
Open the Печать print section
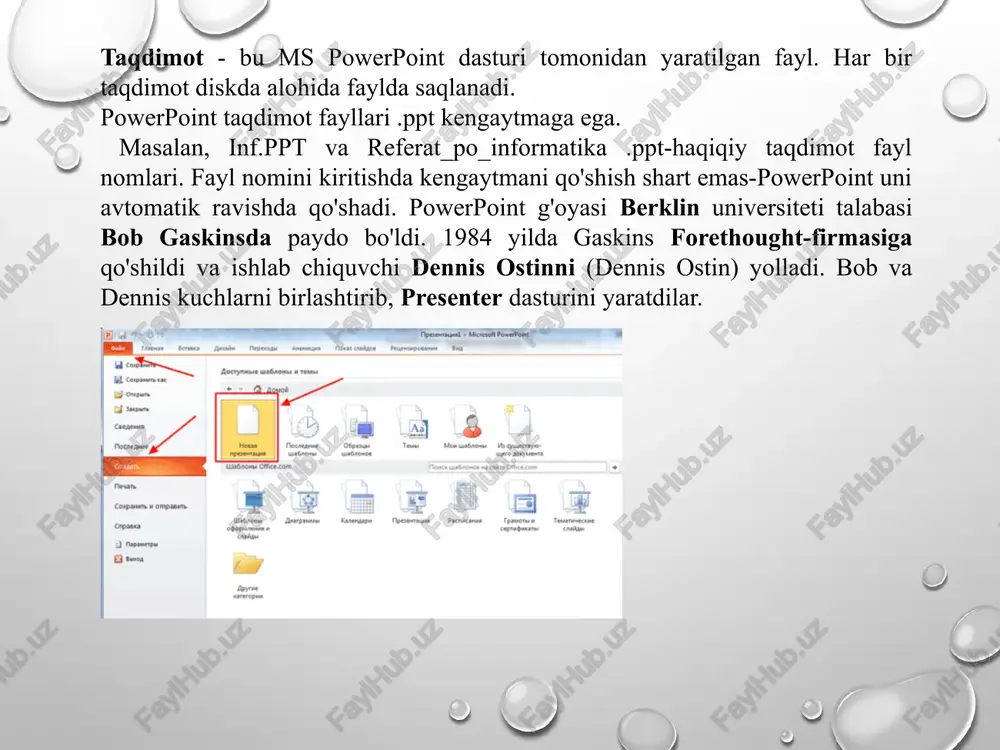click(125, 486)
